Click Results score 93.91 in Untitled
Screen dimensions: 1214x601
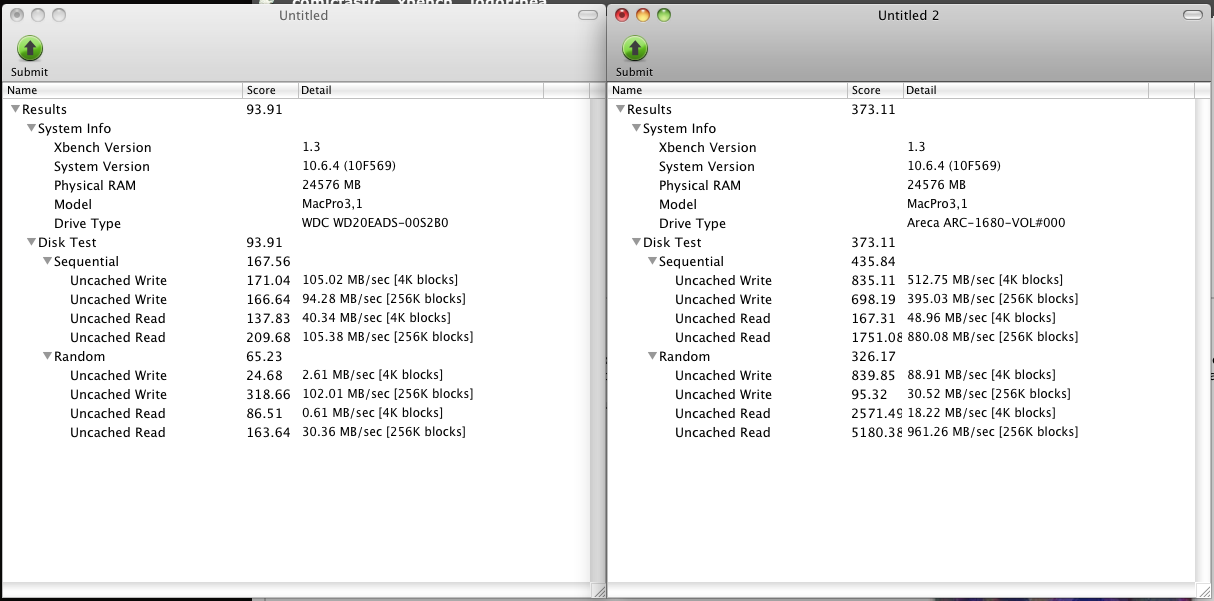point(265,109)
